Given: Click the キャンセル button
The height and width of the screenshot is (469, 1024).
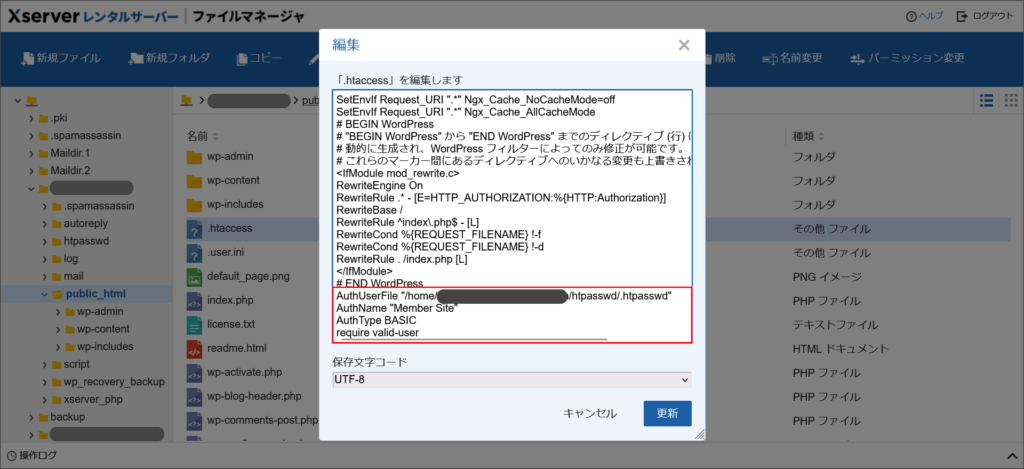Looking at the screenshot, I should [x=590, y=413].
